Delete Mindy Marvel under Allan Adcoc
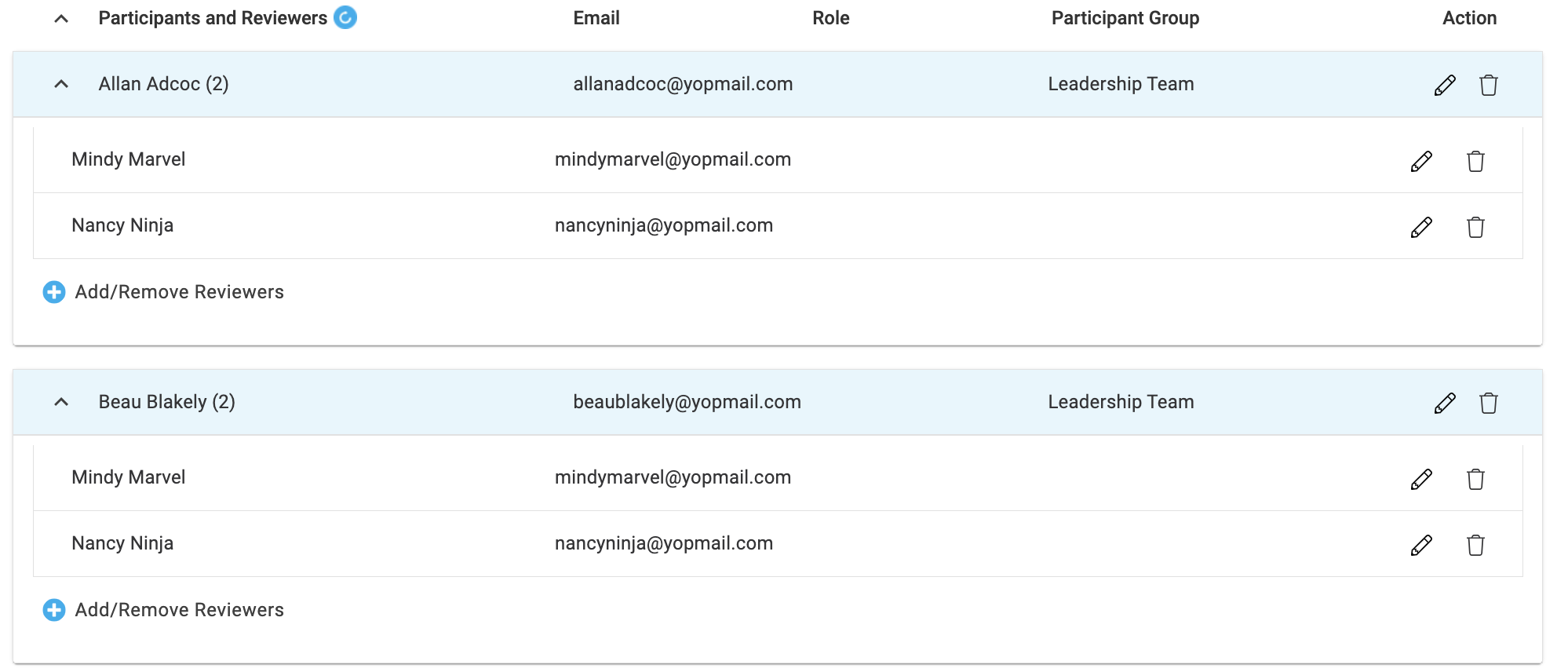Image resolution: width=1568 pixels, height=672 pixels. 1475,161
